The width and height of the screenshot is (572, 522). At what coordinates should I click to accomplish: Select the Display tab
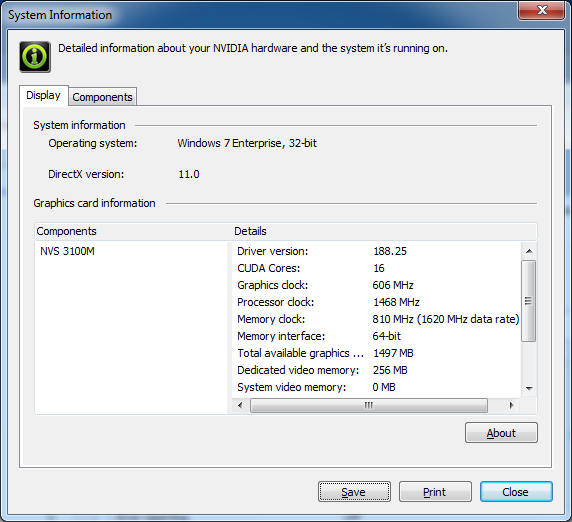[43, 96]
